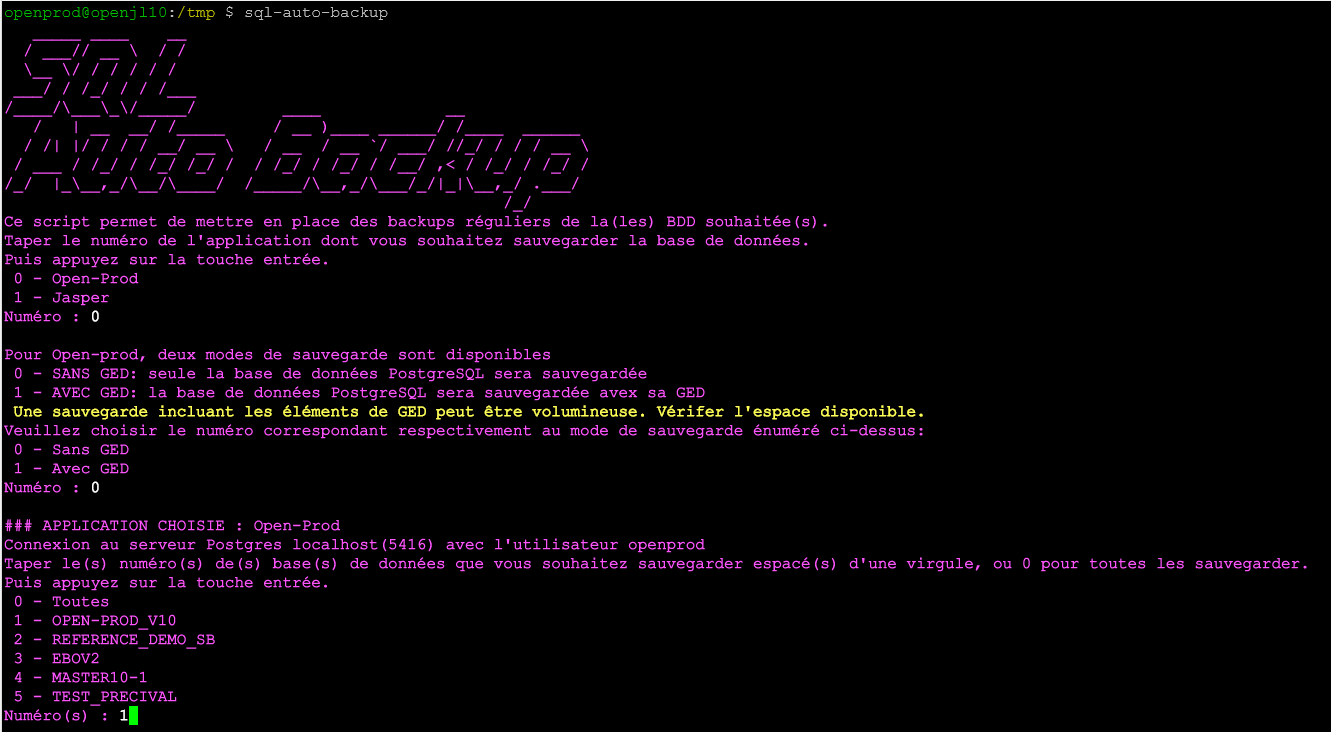
Task: Click the yellow GED backup size warning
Action: [x=469, y=412]
